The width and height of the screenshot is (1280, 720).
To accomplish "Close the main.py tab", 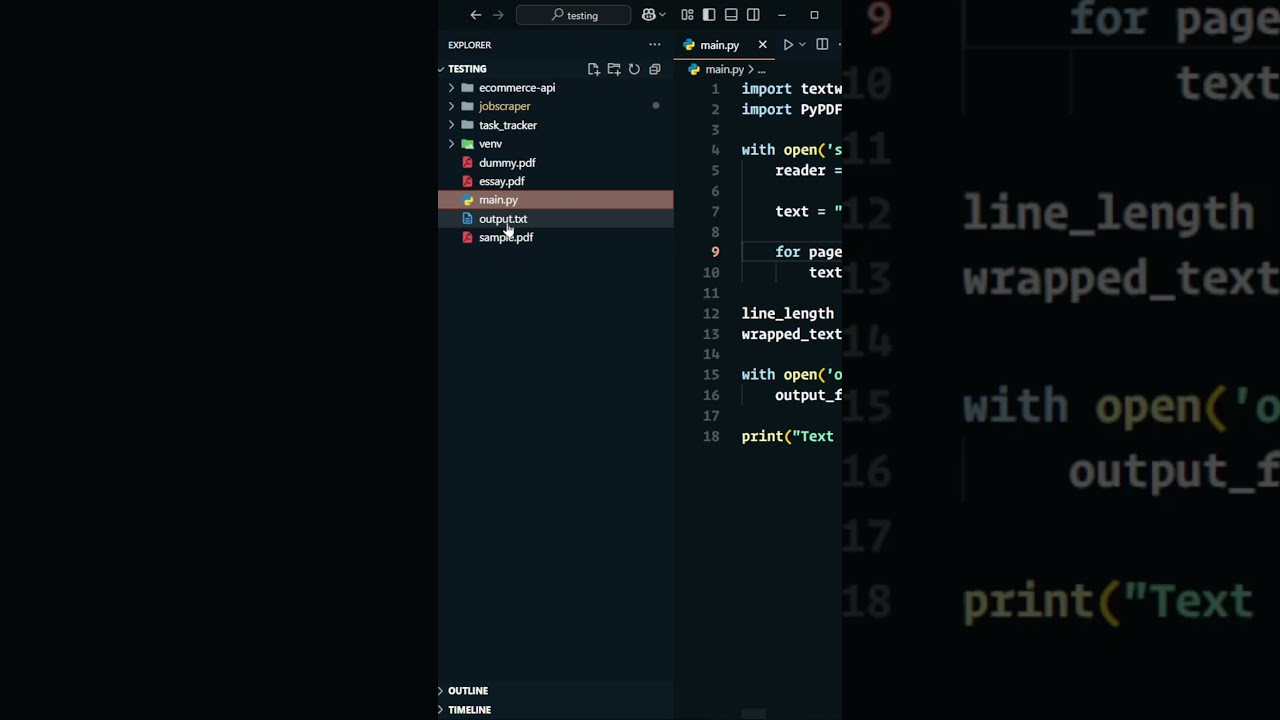I will tap(763, 45).
